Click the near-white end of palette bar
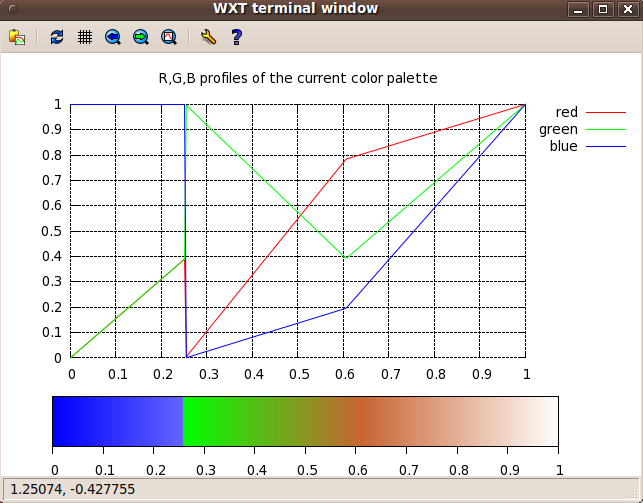 point(543,421)
